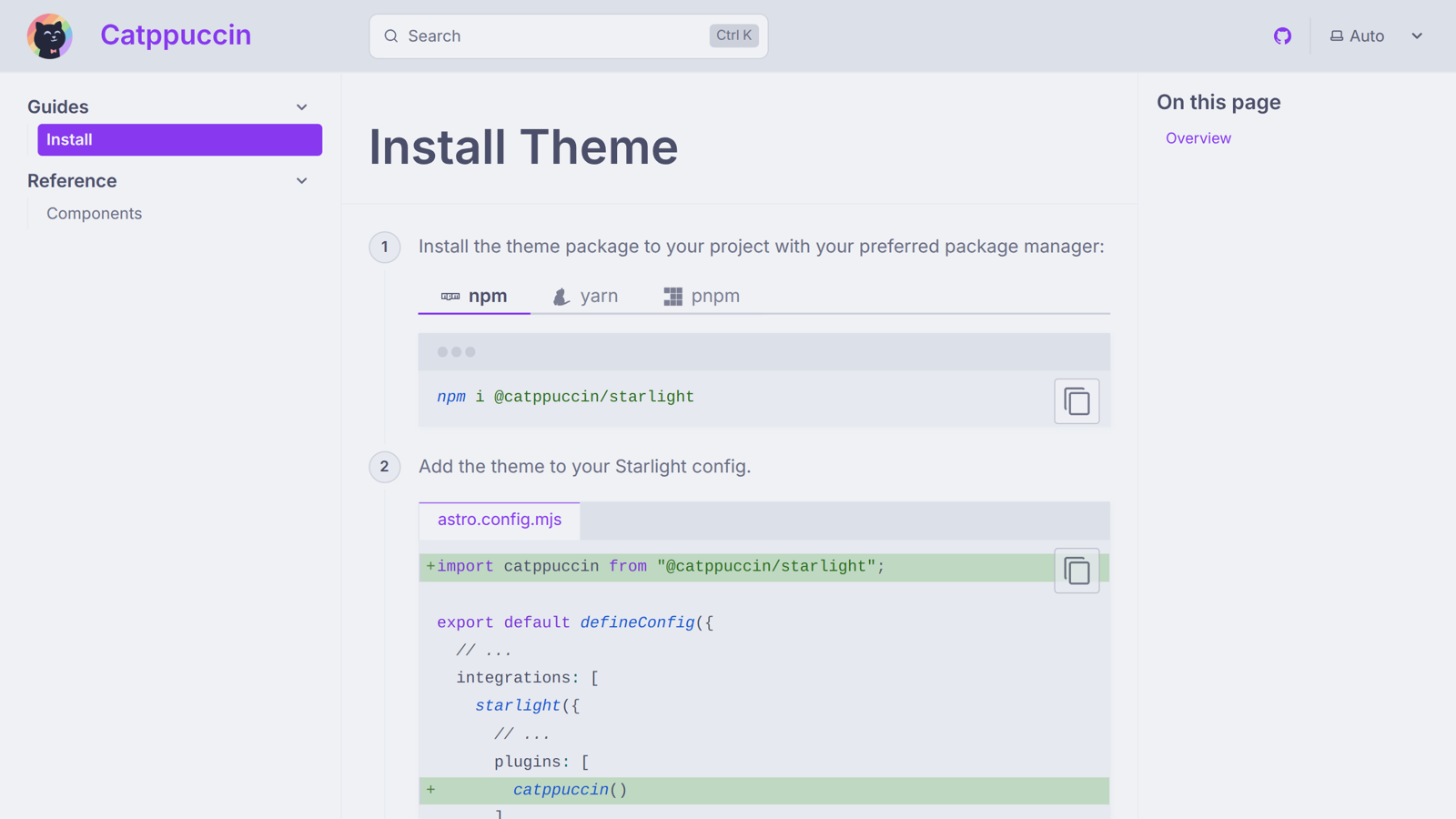Viewport: 1456px width, 819px height.
Task: Click the Ctrl K shortcut badge
Action: point(733,35)
